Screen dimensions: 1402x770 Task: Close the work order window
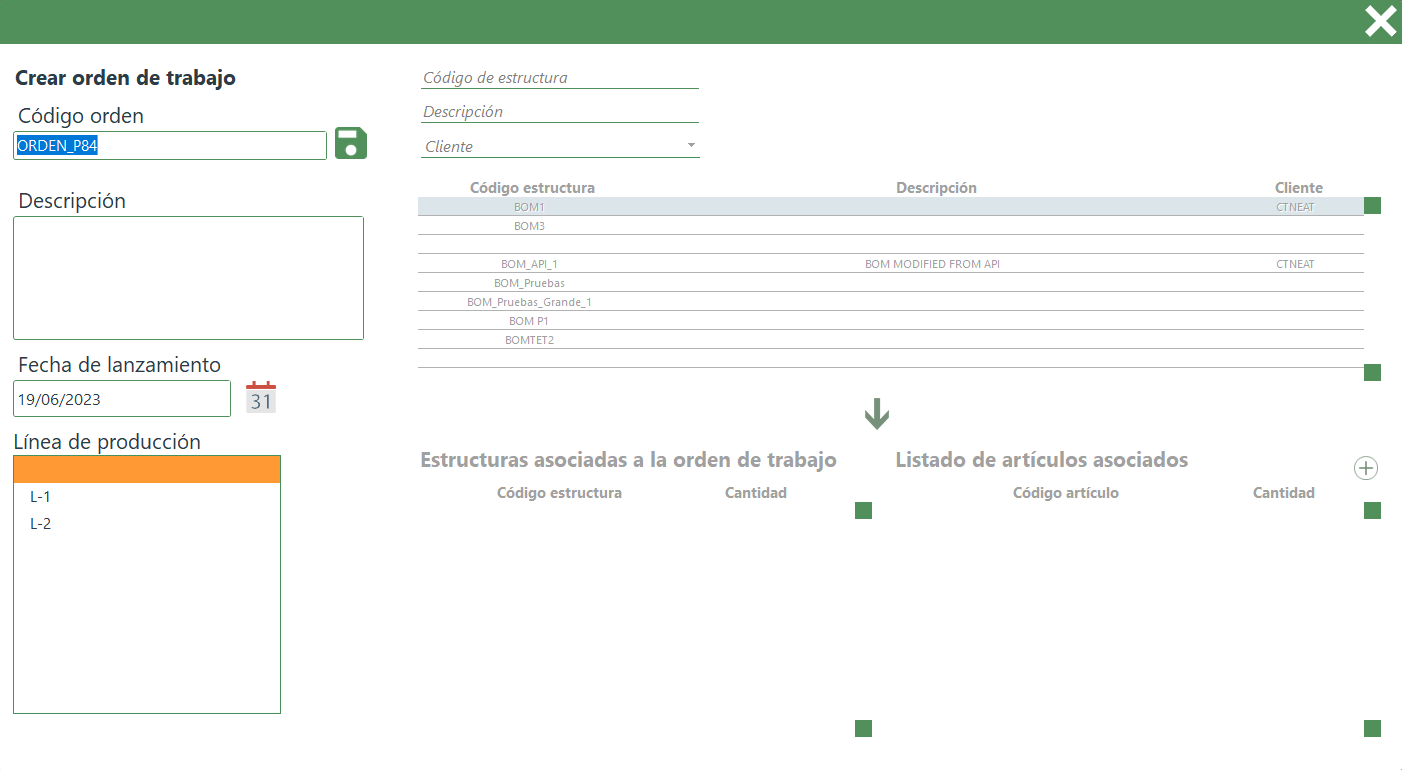click(1380, 21)
